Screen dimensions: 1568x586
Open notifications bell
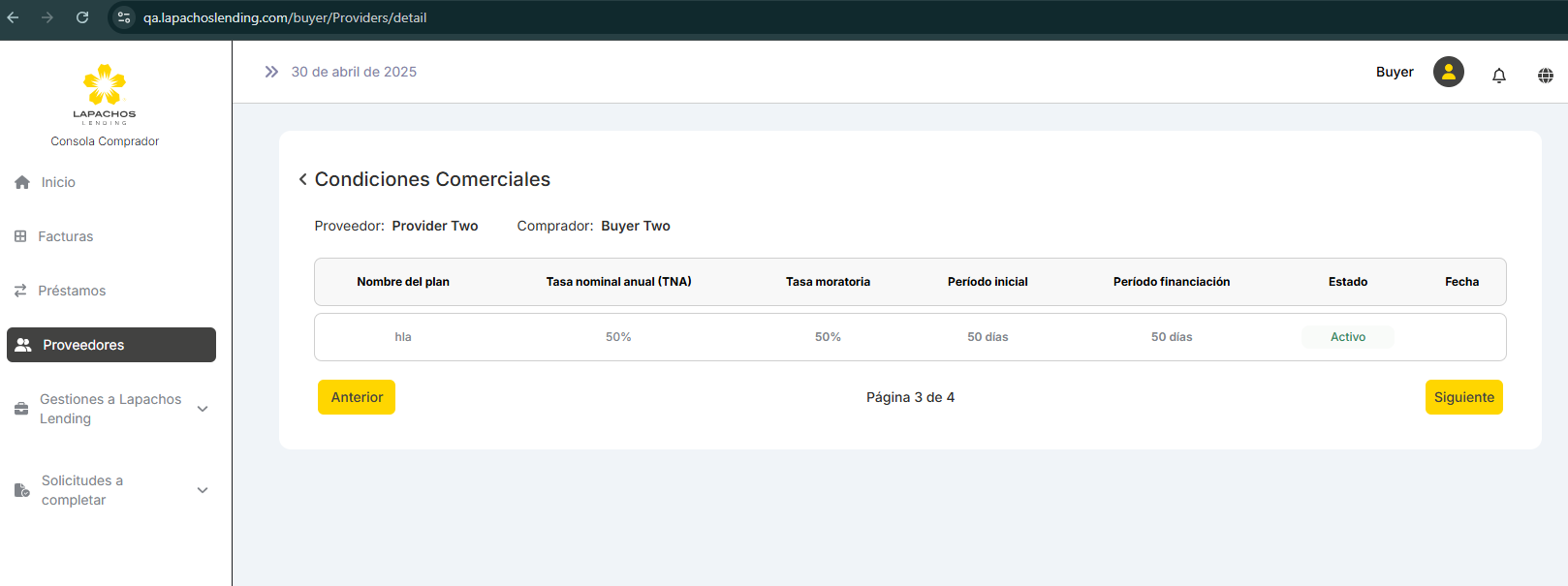point(1498,76)
